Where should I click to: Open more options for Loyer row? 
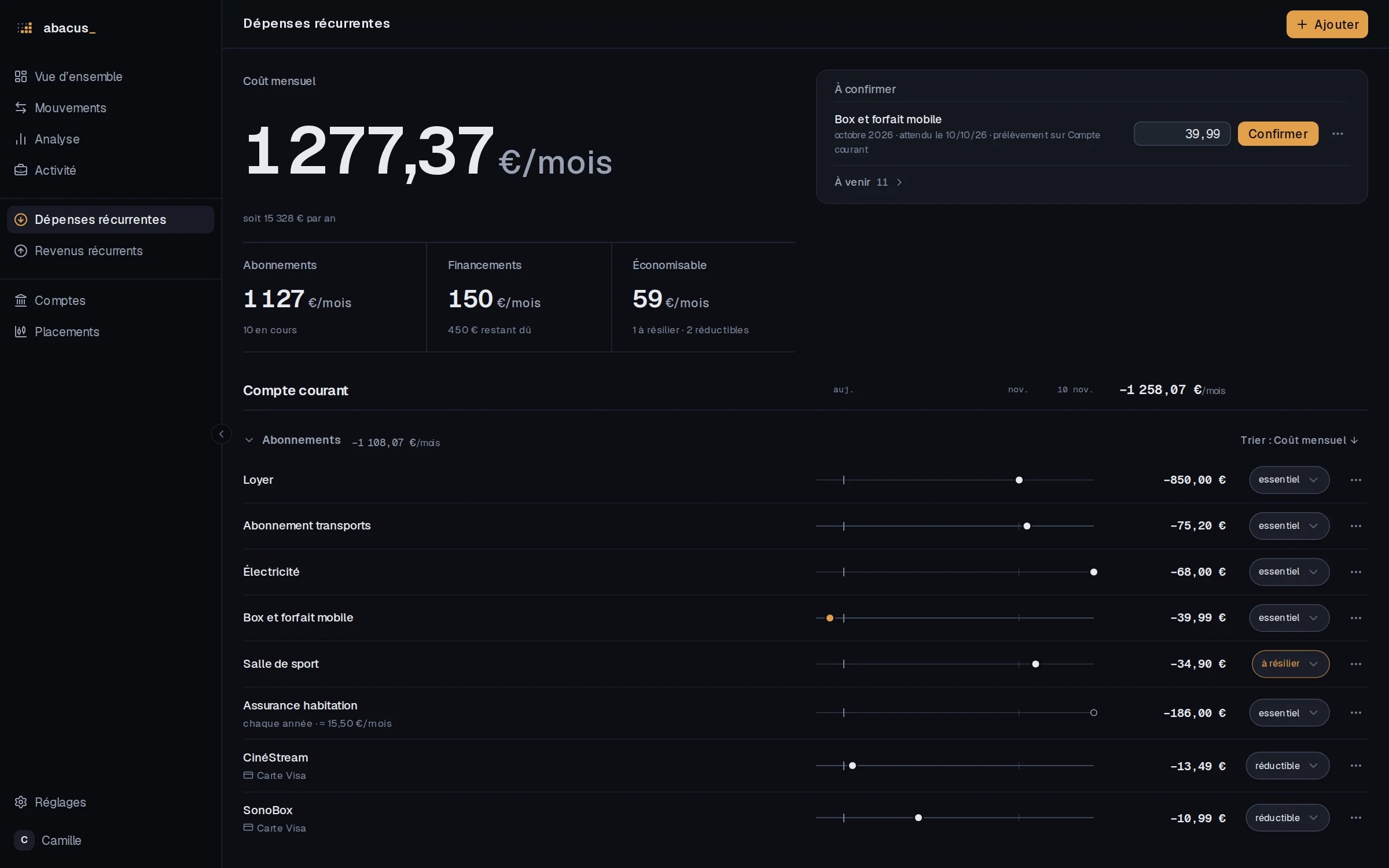[1355, 480]
